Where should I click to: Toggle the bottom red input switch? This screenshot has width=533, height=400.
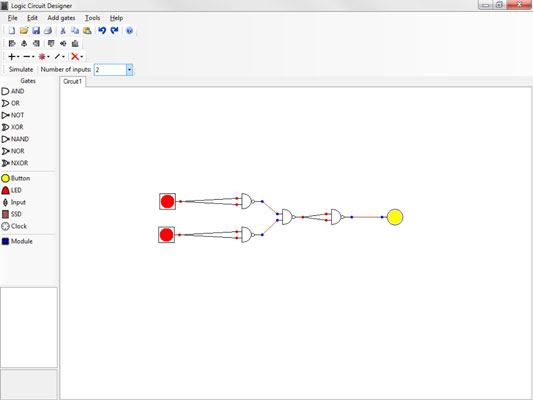167,234
